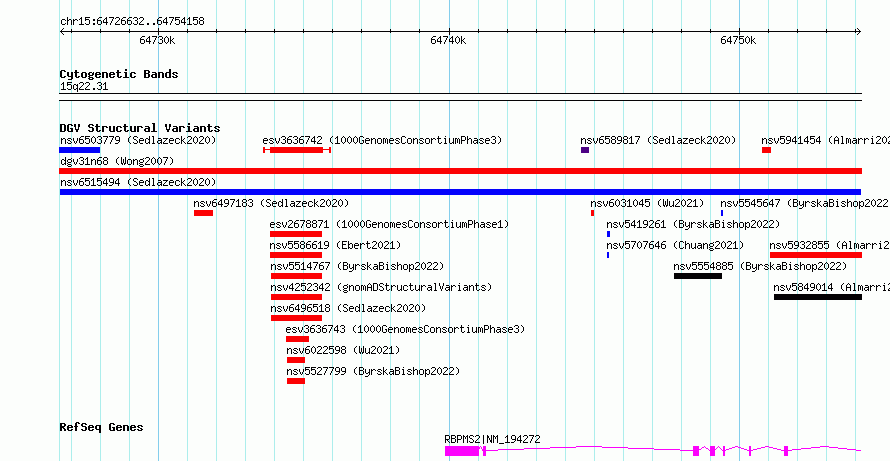The image size is (890, 461).
Task: Open esv3636743 (1000GenomesConsortiumPhase3) label
Action: click(x=405, y=329)
